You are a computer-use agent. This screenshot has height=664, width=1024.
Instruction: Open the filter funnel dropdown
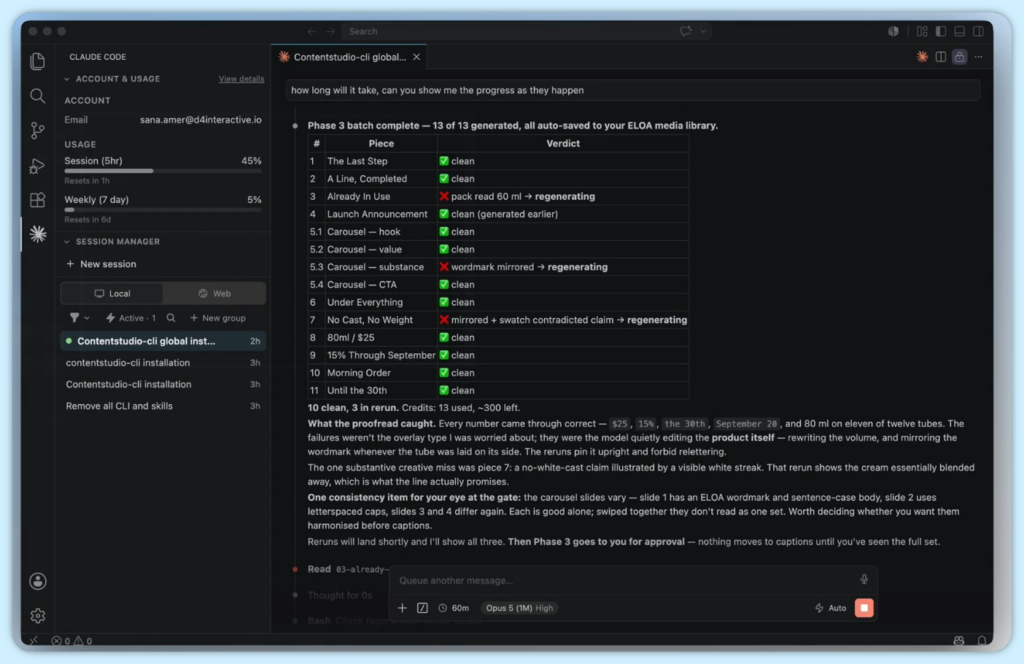[79, 318]
